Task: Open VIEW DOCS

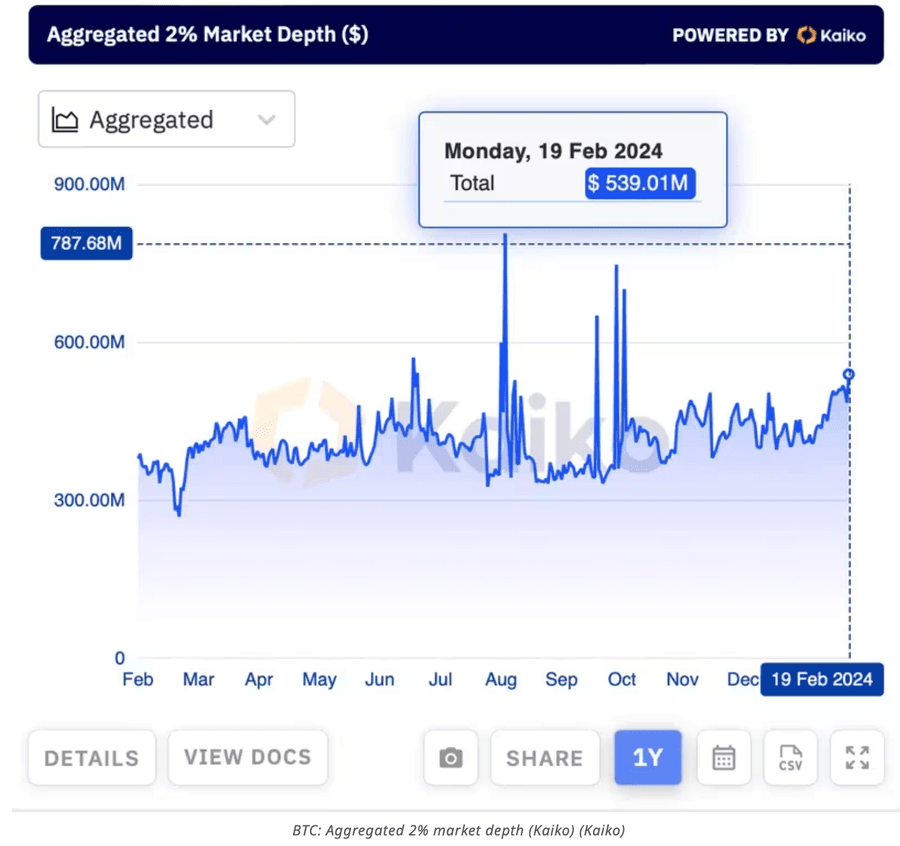Action: click(247, 757)
